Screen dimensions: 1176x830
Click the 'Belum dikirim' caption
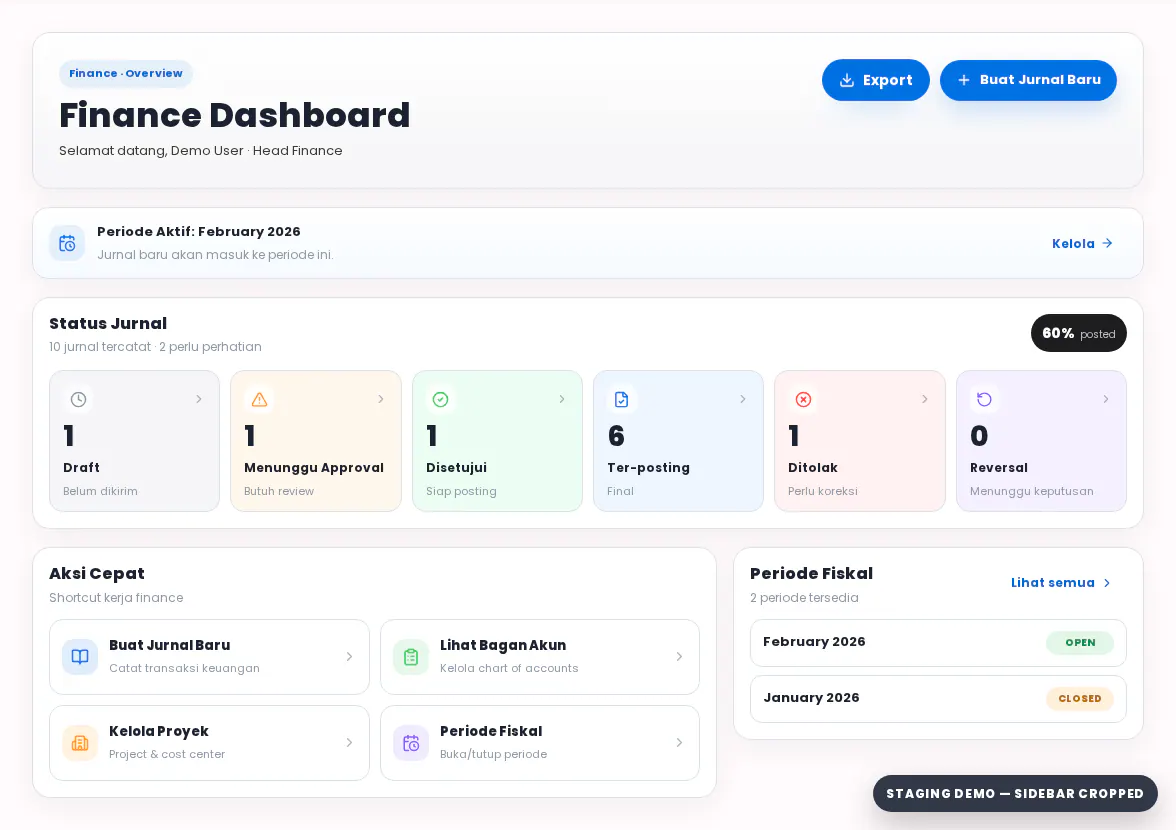coord(100,491)
